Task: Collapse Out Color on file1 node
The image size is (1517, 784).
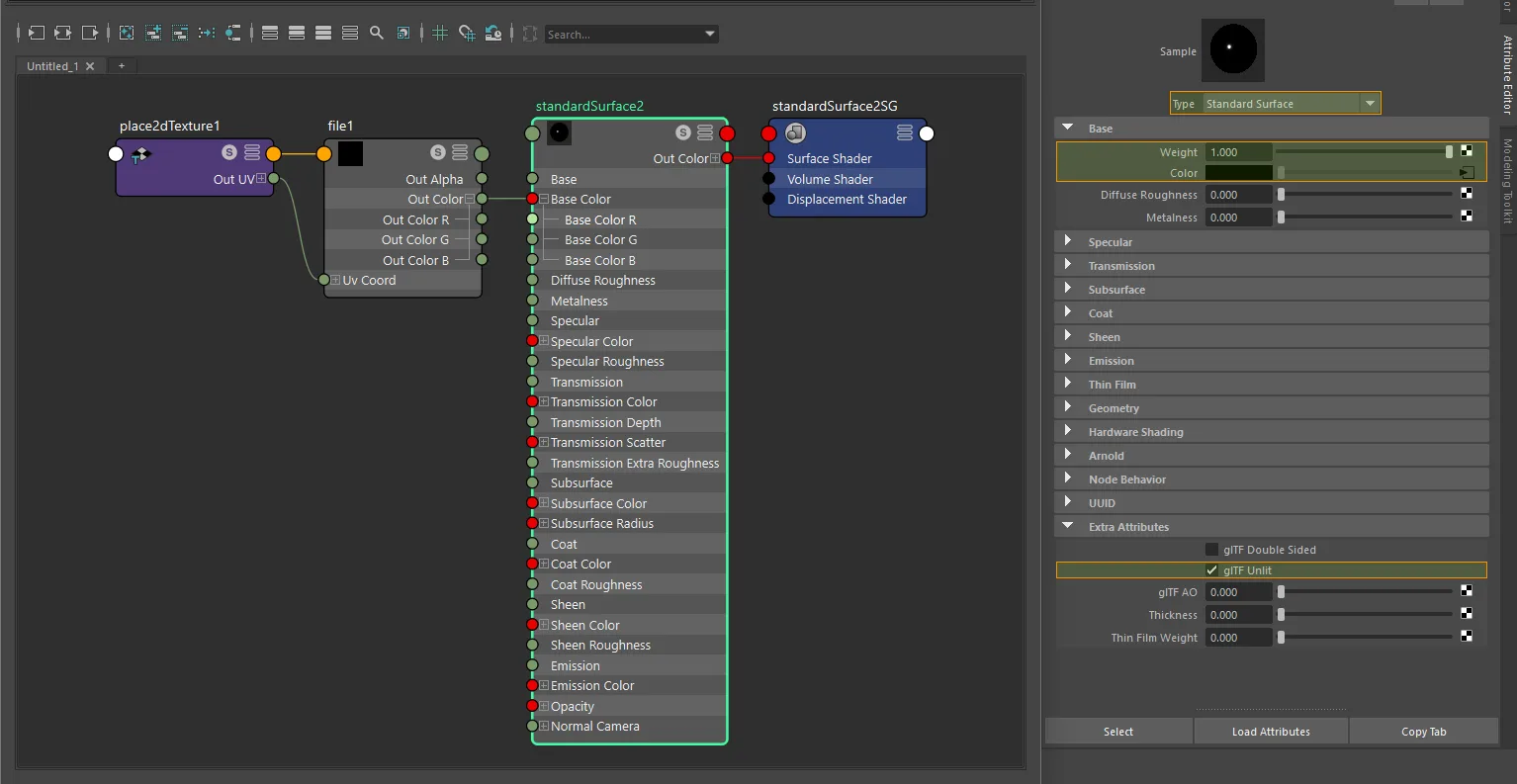Action: [x=470, y=199]
